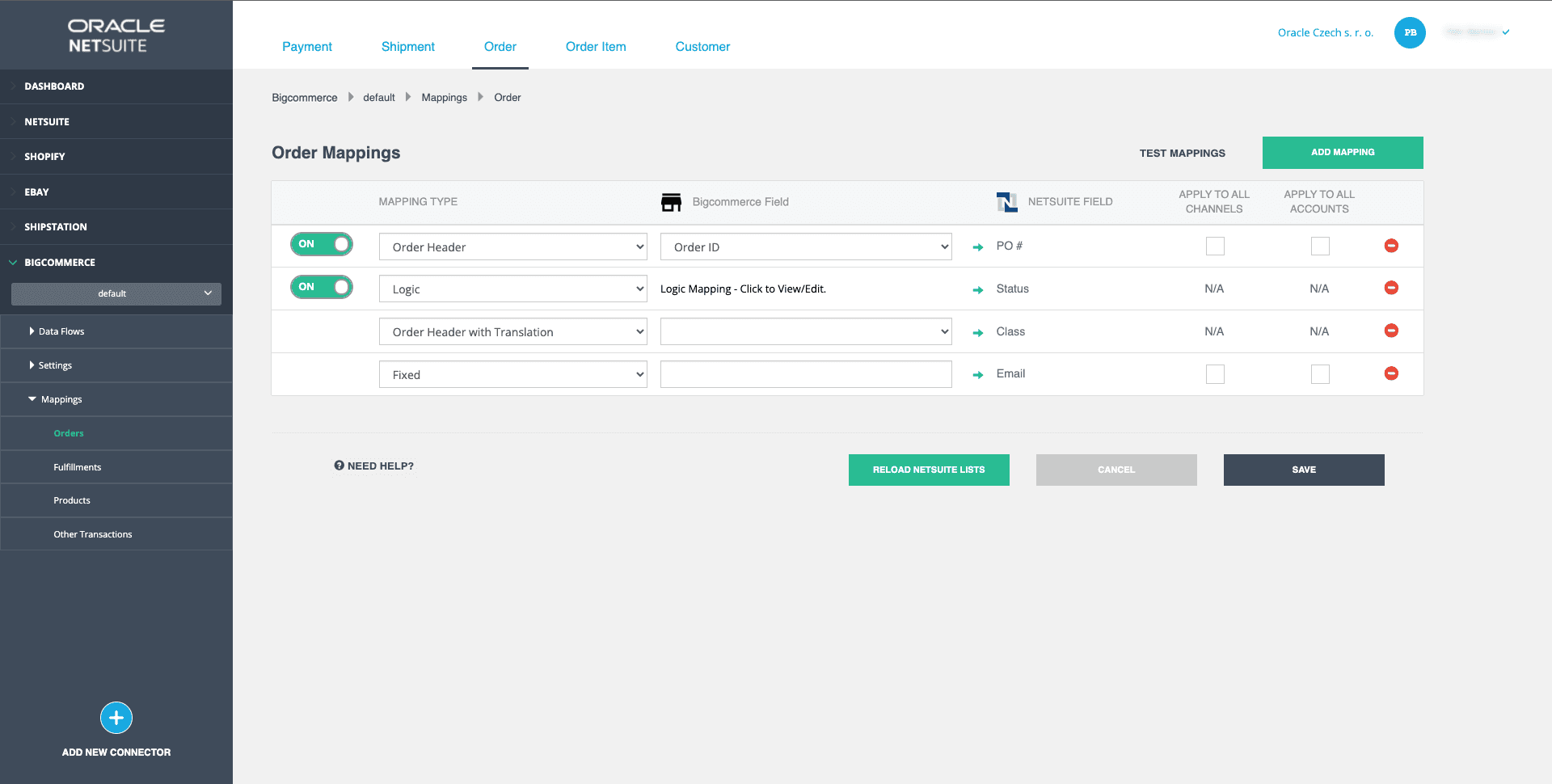This screenshot has height=784, width=1552.
Task: Switch to the Customer tab
Action: (702, 47)
